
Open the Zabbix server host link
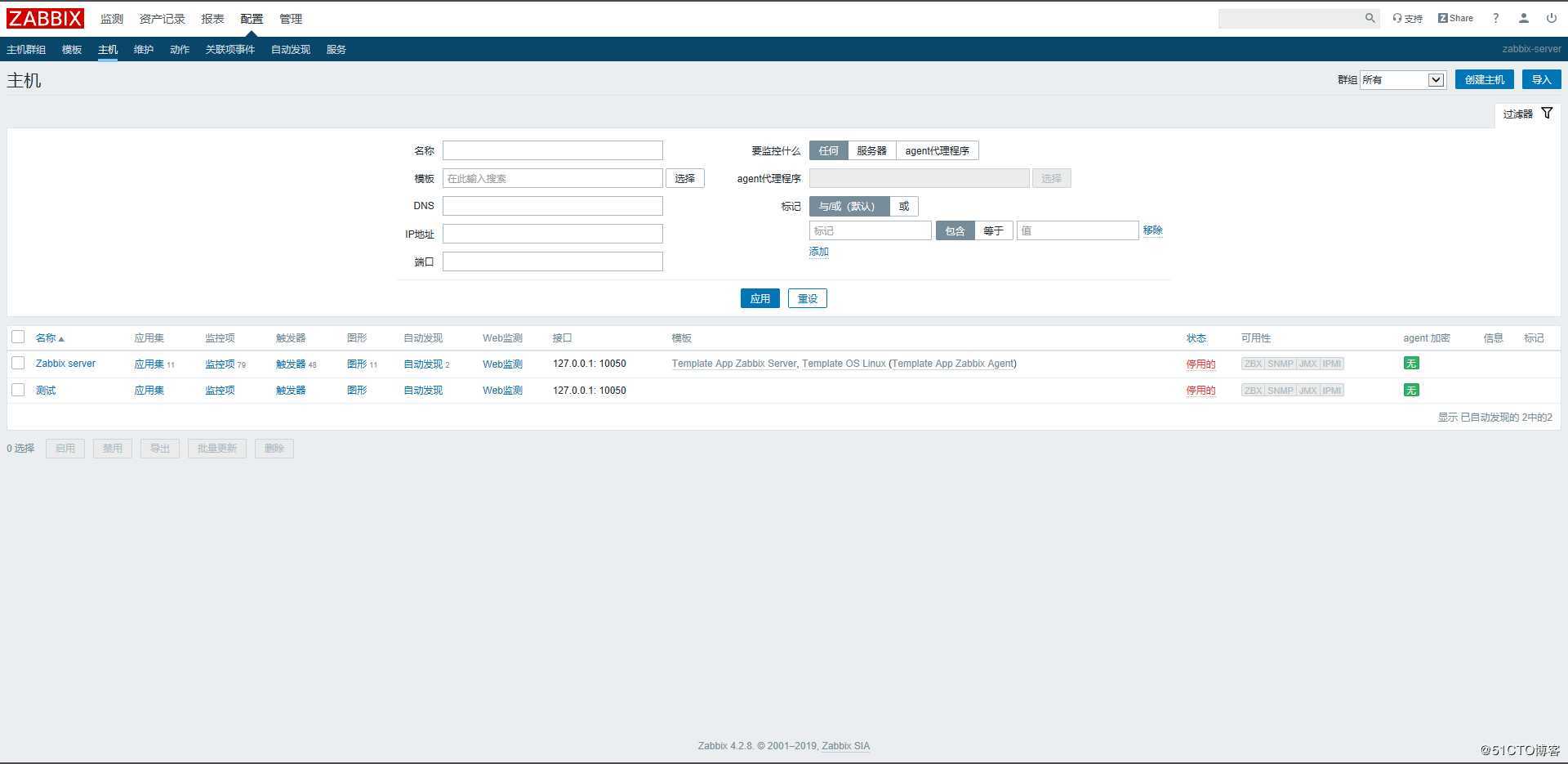[65, 364]
